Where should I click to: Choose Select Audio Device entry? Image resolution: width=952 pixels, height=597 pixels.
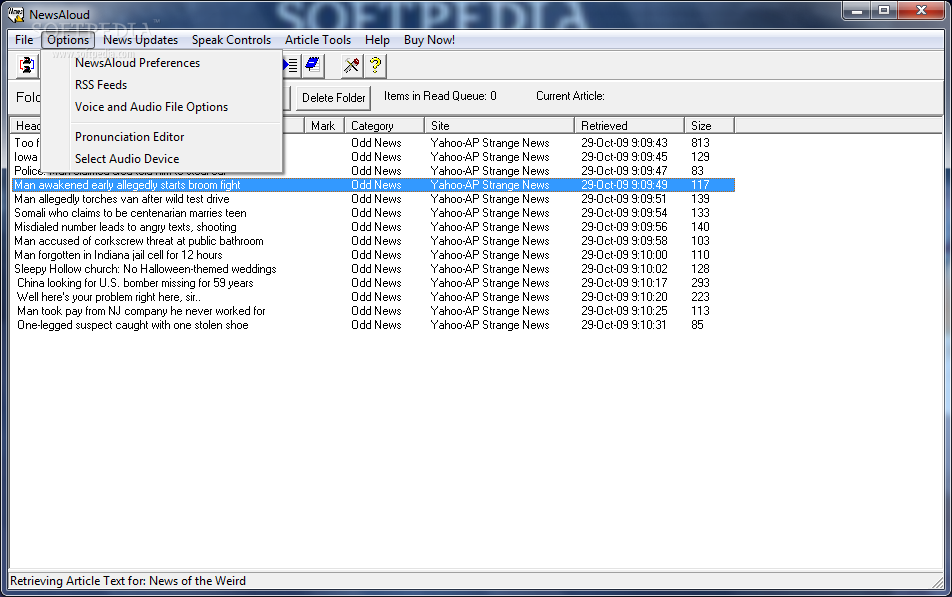[x=162, y=159]
